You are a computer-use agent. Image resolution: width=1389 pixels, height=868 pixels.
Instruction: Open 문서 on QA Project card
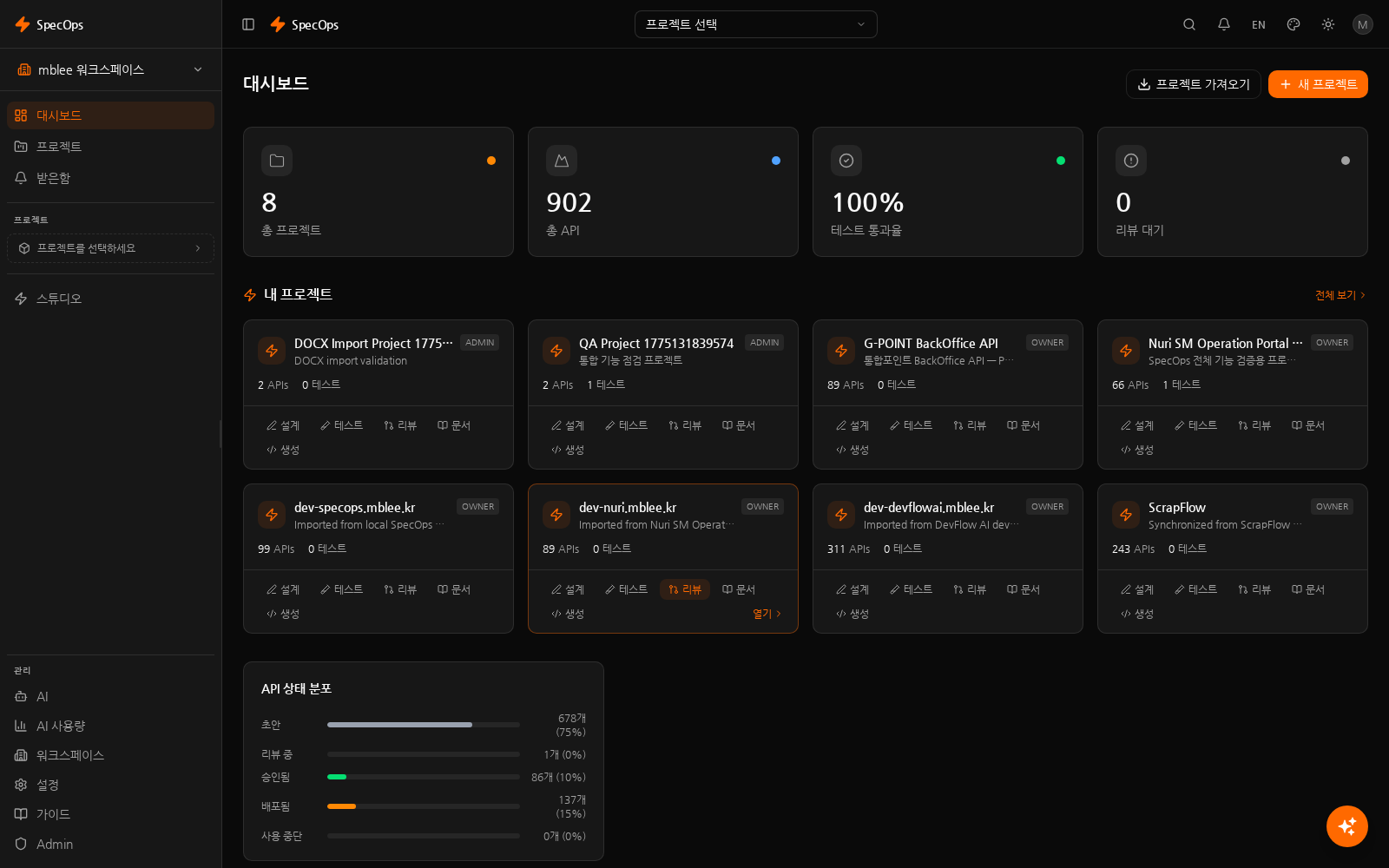coord(739,425)
